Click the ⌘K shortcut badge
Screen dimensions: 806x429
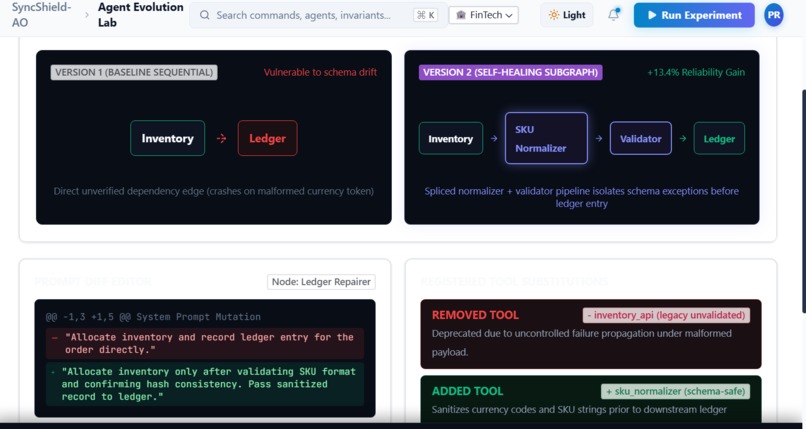(x=425, y=15)
